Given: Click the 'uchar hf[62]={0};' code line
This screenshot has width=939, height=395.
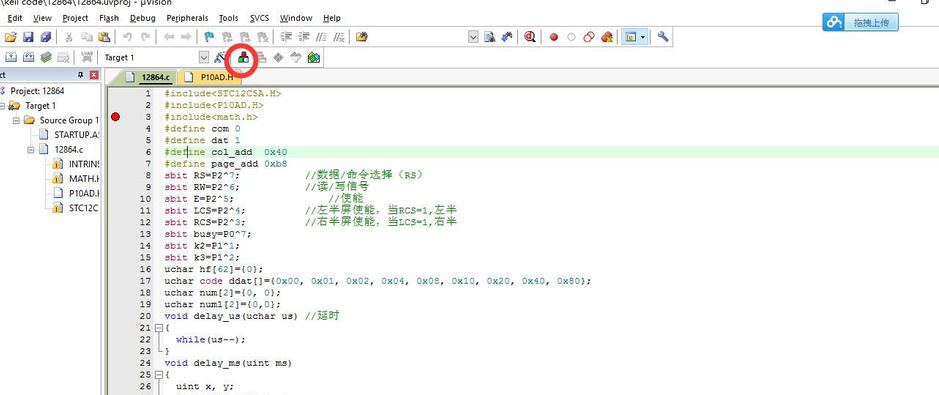Looking at the screenshot, I should pos(214,269).
